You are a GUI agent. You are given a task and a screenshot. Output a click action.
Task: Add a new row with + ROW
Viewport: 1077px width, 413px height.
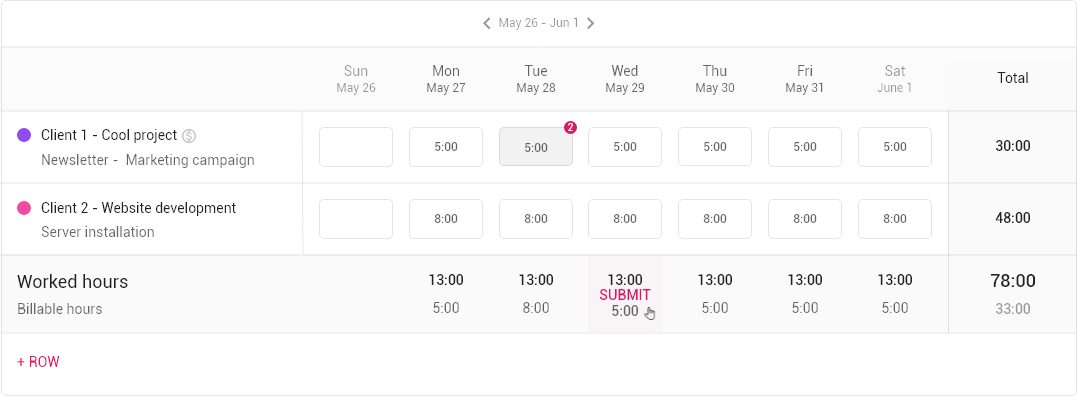(38, 362)
